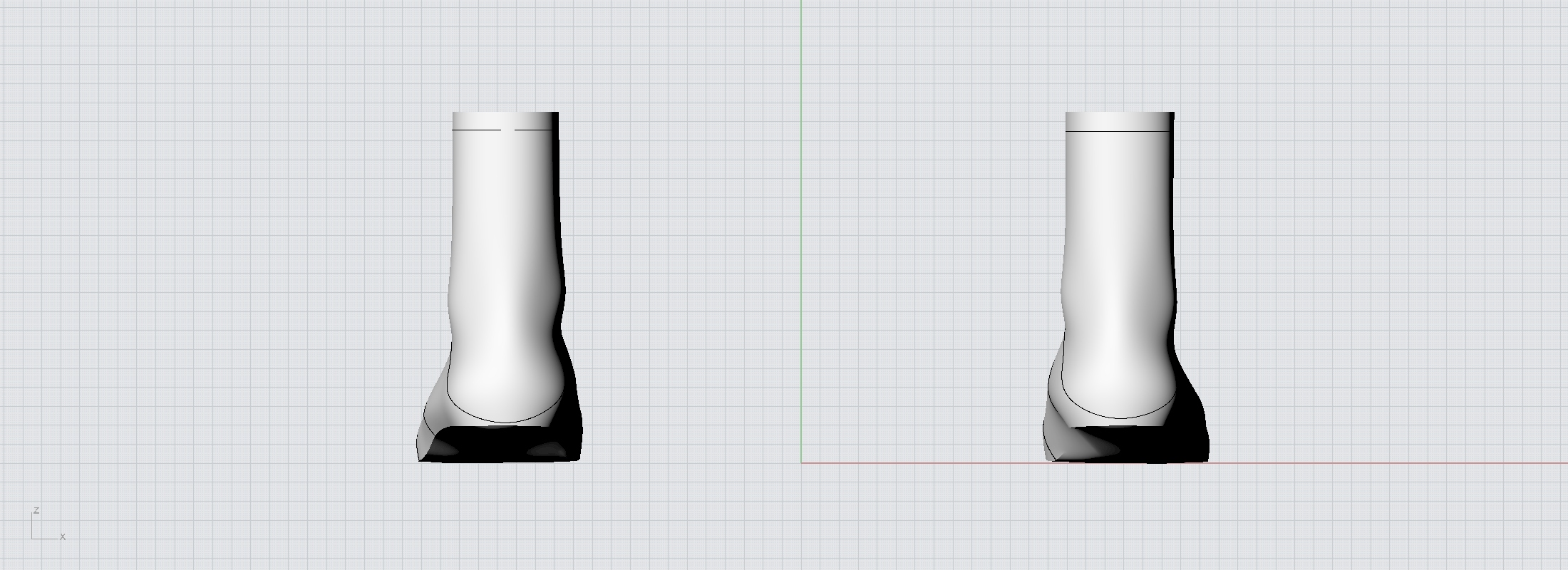Click the green vertical axis line
Image resolution: width=1568 pixels, height=570 pixels.
click(801, 214)
